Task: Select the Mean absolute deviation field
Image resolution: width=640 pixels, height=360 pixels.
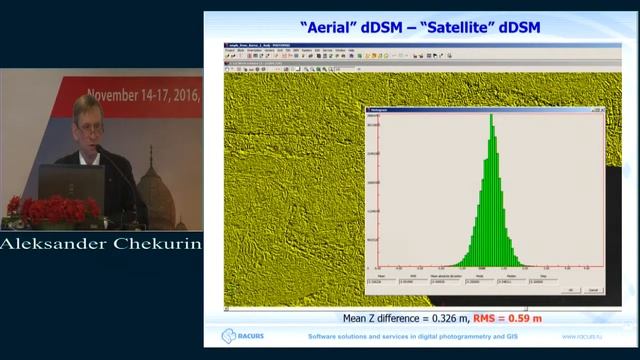Action: coord(446,282)
